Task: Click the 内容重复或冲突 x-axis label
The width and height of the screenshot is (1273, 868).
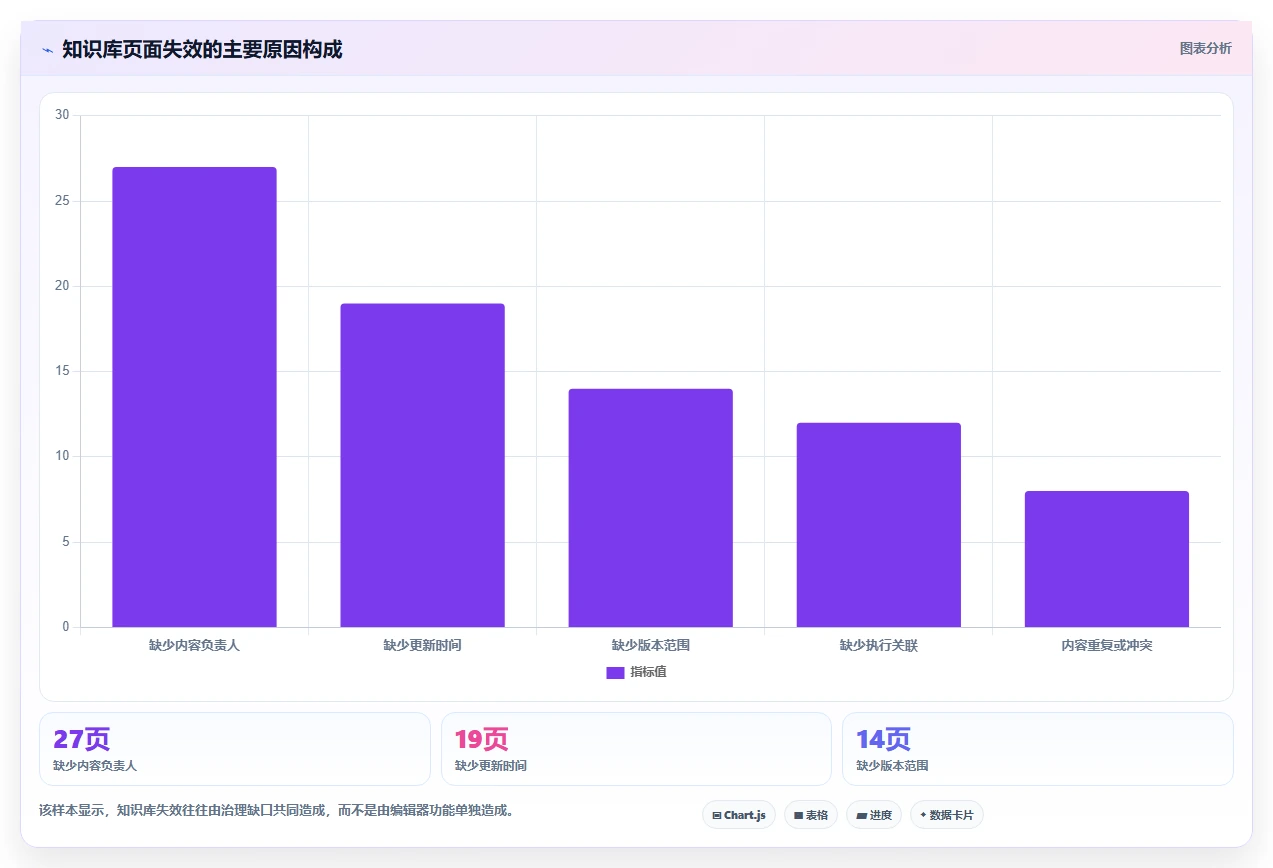Action: click(x=1106, y=646)
